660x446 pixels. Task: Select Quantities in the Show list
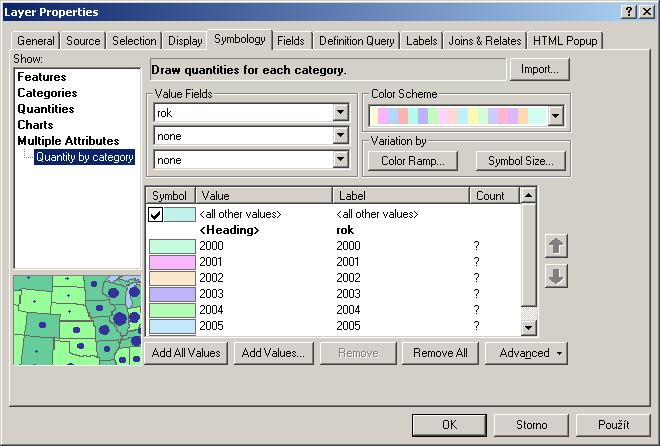tap(45, 109)
